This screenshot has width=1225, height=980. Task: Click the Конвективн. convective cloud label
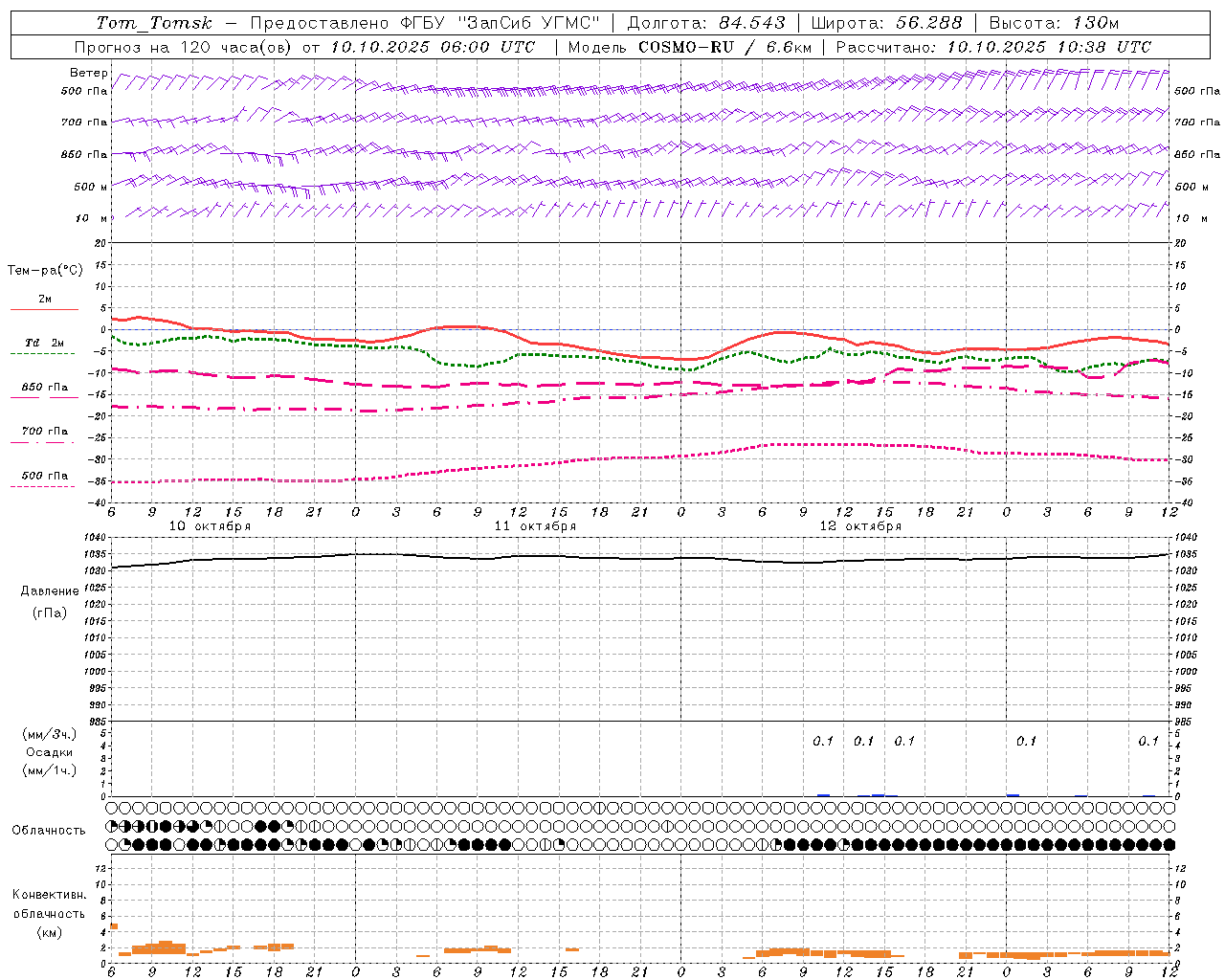(x=49, y=895)
